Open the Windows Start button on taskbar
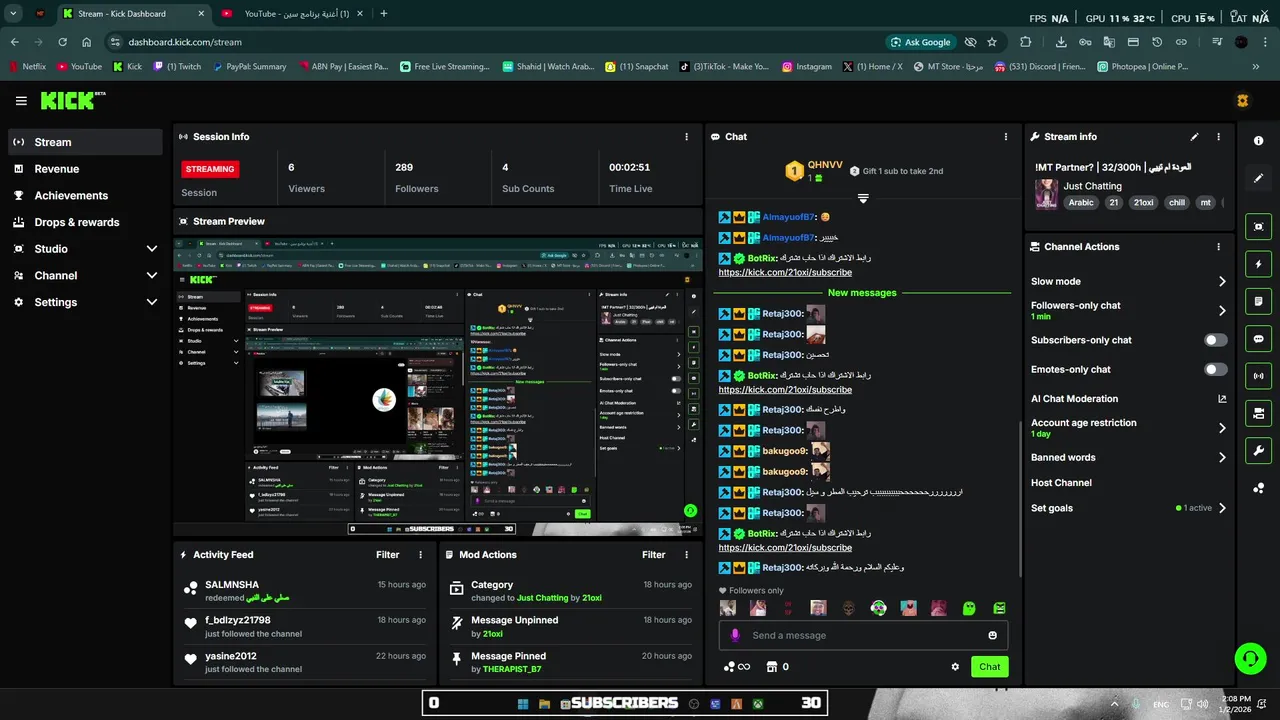Viewport: 1280px width, 720px height. (523, 704)
